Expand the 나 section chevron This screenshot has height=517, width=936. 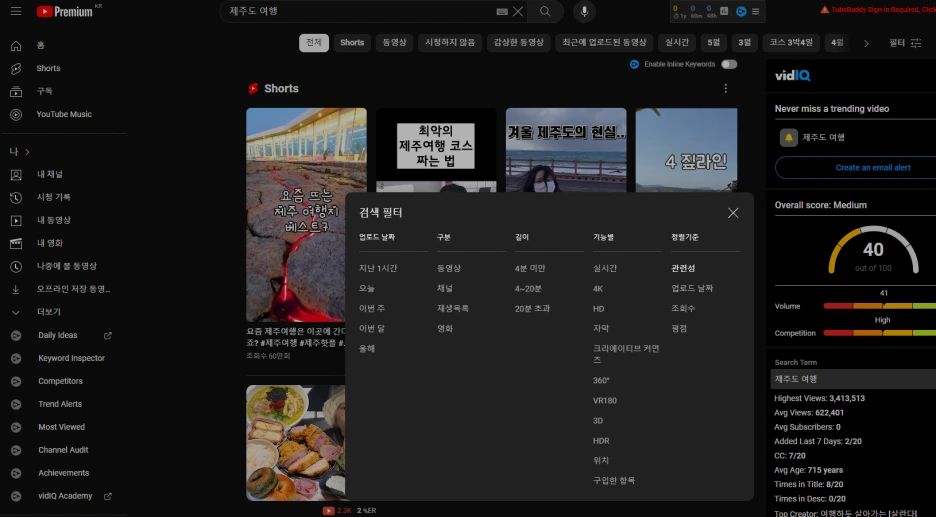pos(27,152)
